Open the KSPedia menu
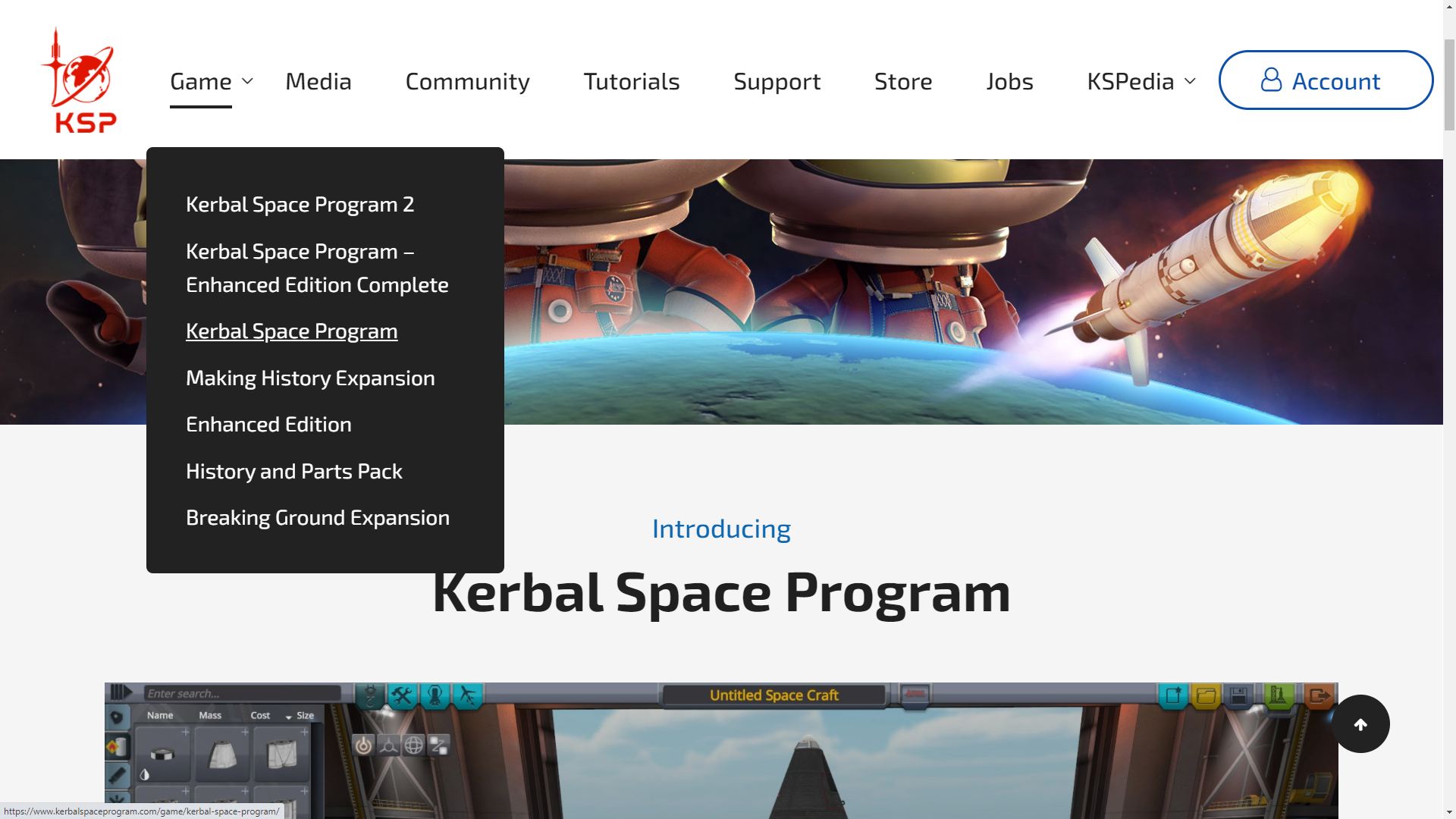This screenshot has width=1456, height=819. pos(1131,81)
